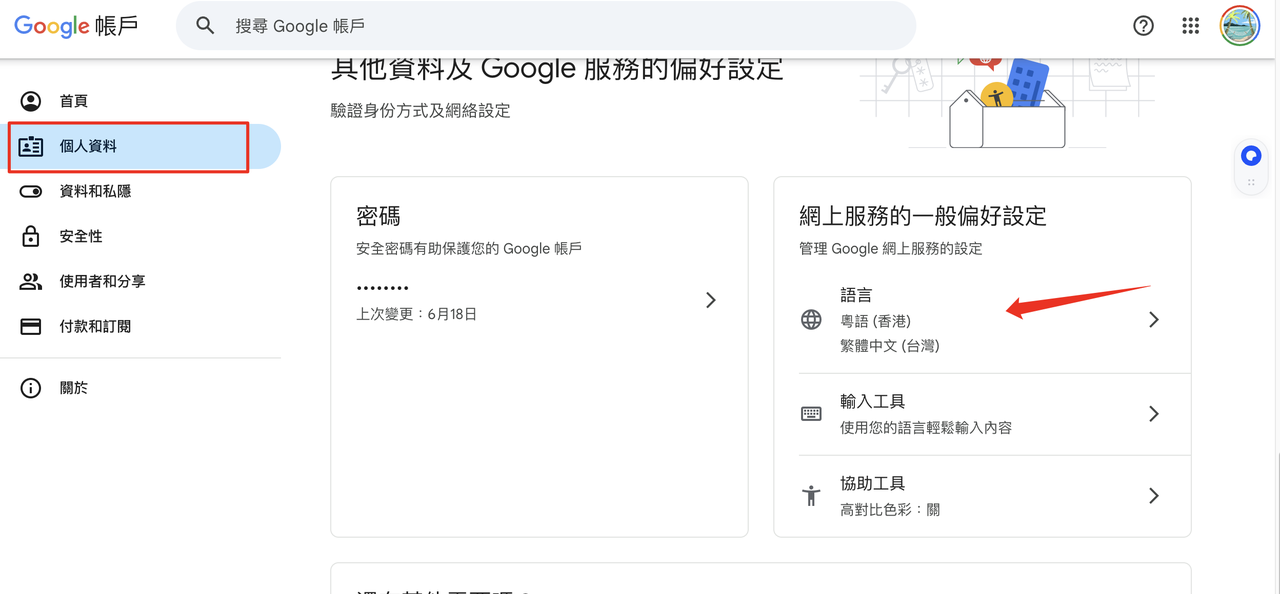This screenshot has height=594, width=1280.
Task: Select 個人資料 in sidebar
Action: click(x=88, y=146)
